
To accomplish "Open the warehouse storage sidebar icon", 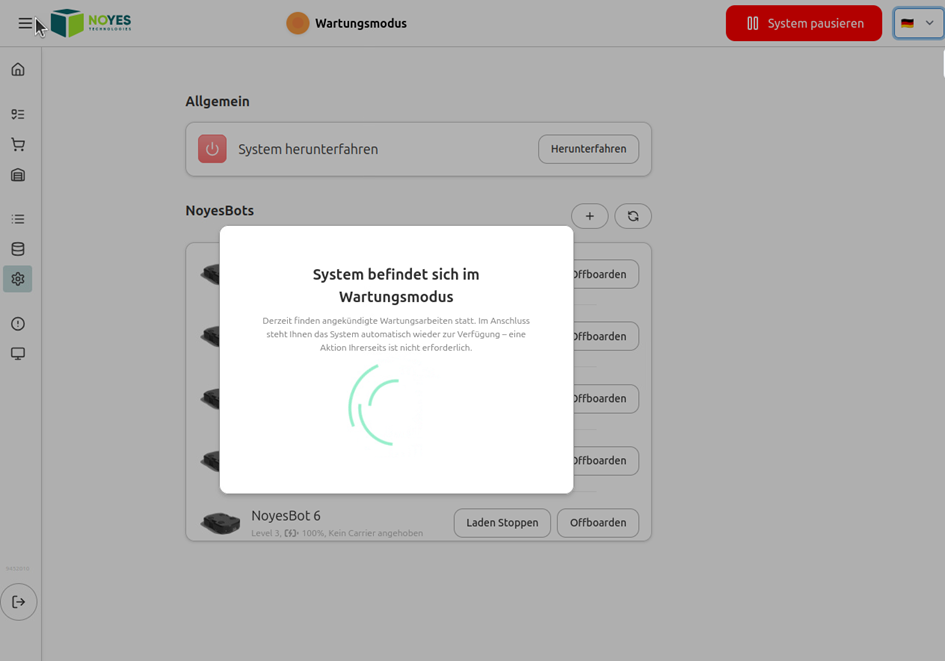I will (x=18, y=175).
